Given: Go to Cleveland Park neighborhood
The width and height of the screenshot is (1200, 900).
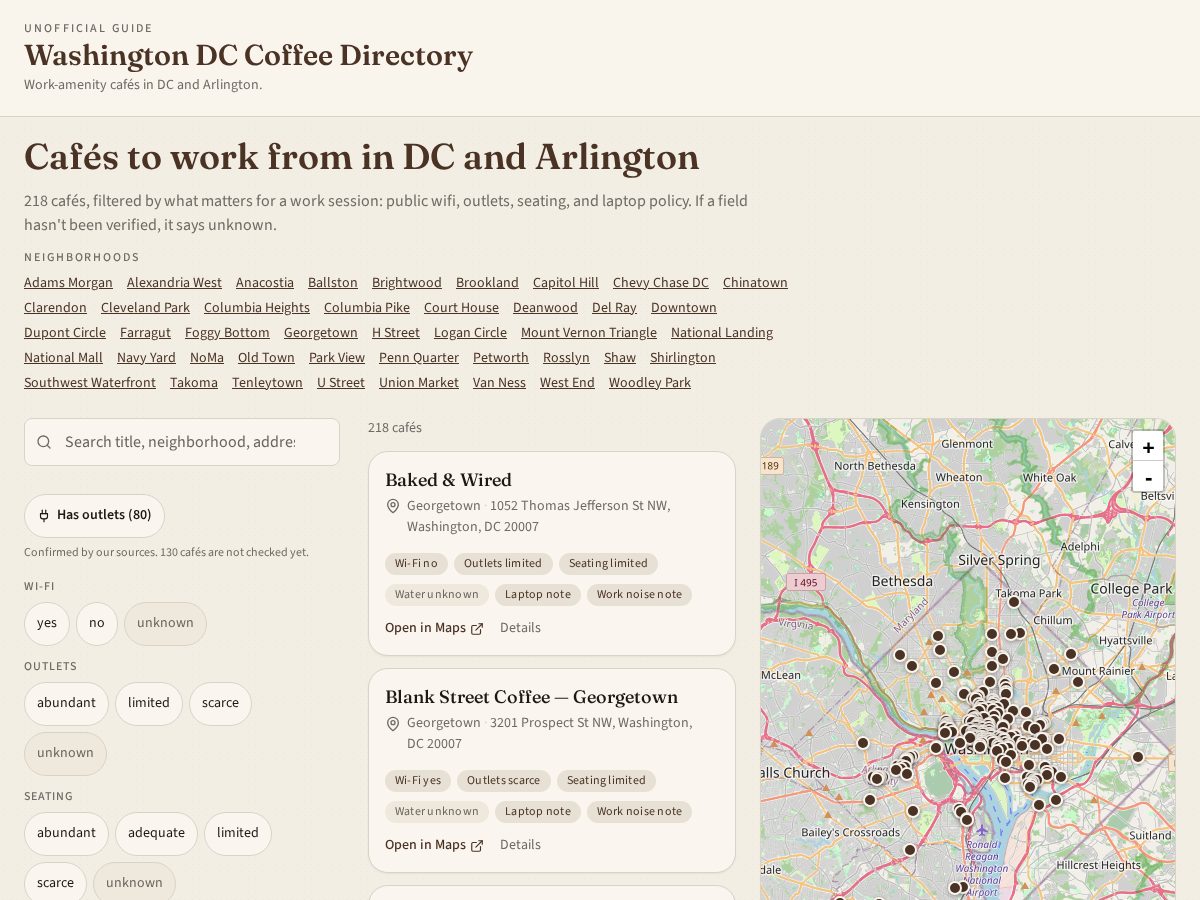Looking at the screenshot, I should [145, 308].
